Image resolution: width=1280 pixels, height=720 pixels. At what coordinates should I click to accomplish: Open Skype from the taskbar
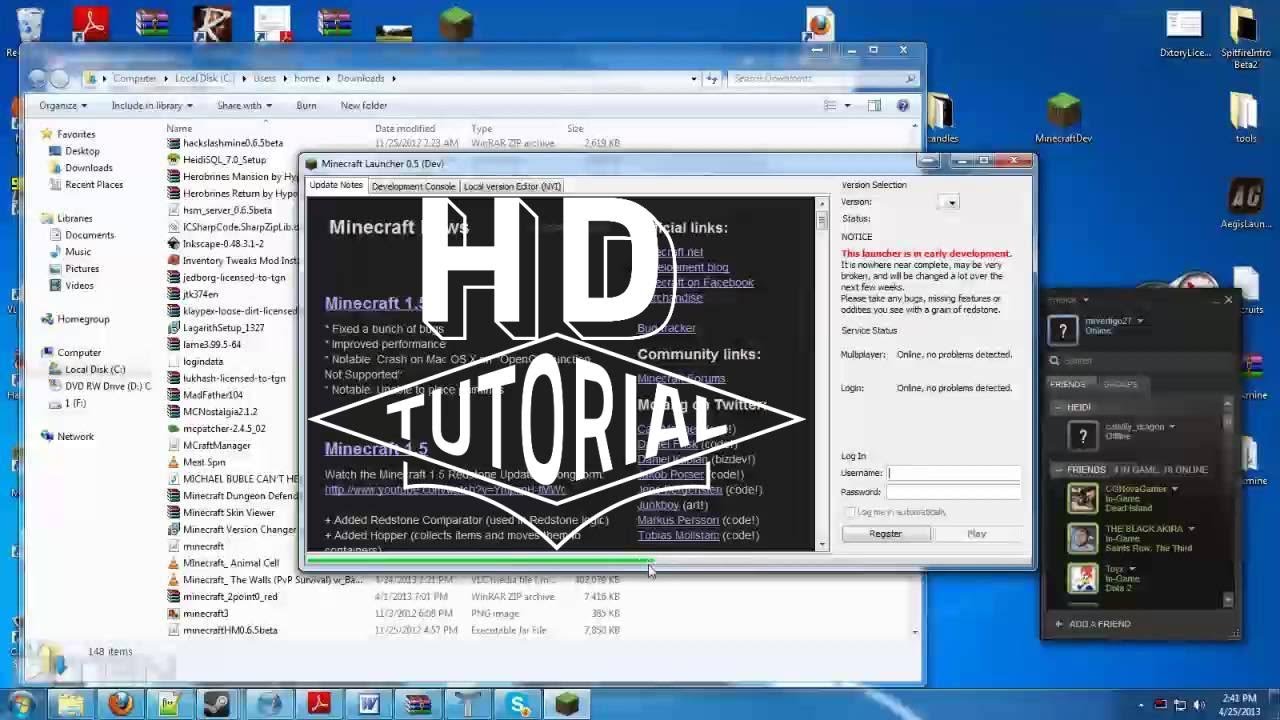tap(518, 704)
